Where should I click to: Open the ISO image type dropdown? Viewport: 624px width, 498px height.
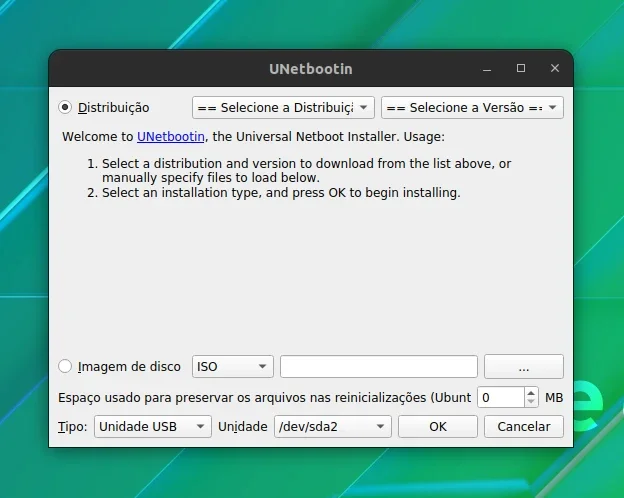[x=232, y=366]
